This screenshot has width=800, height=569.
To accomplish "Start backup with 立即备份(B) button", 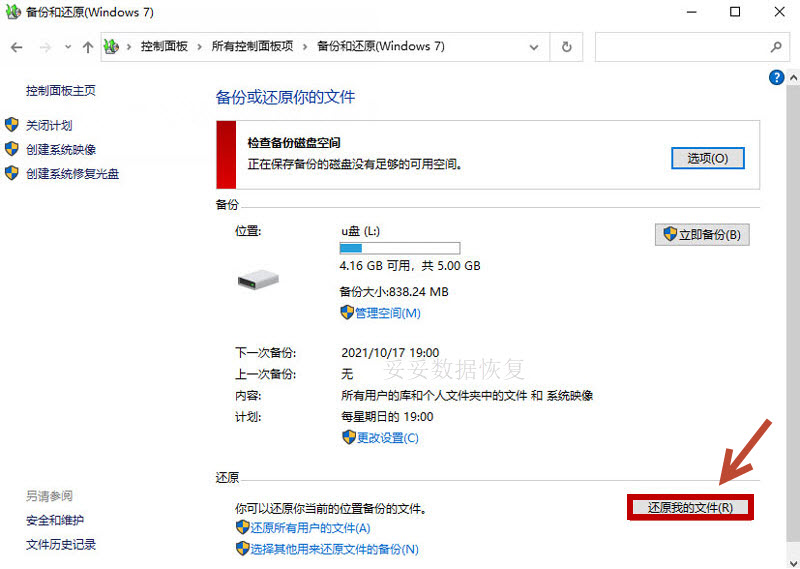I will coord(702,235).
